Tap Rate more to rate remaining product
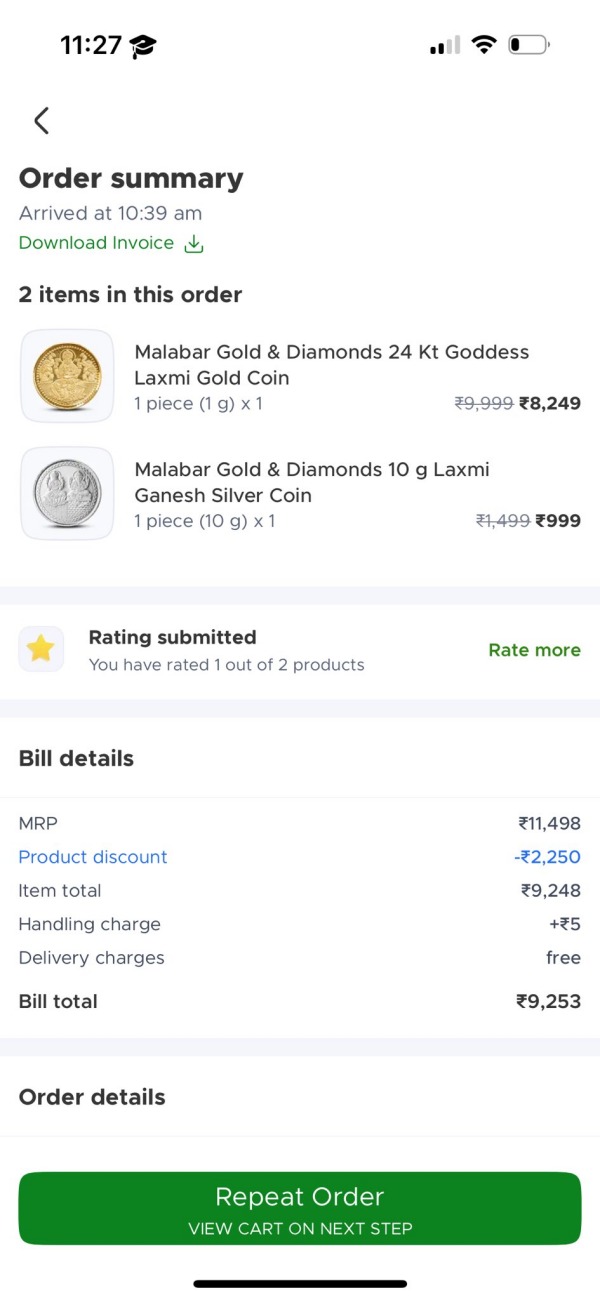The height and width of the screenshot is (1300, 600). point(534,650)
